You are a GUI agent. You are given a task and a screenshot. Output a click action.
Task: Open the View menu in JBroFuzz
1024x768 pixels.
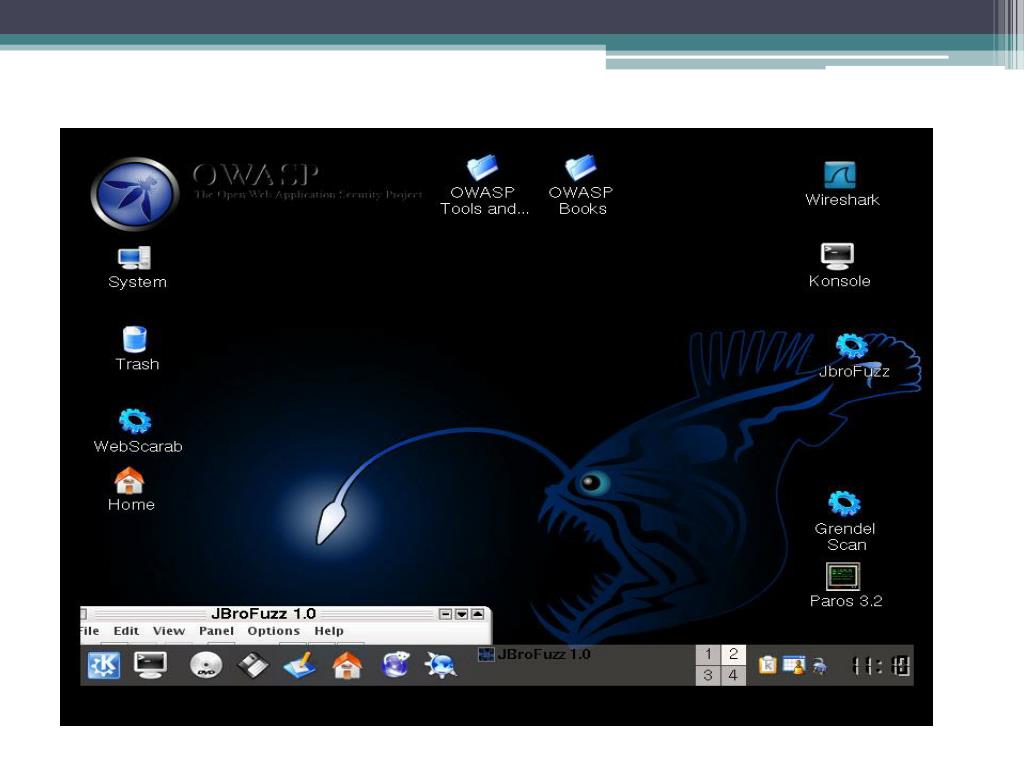168,631
